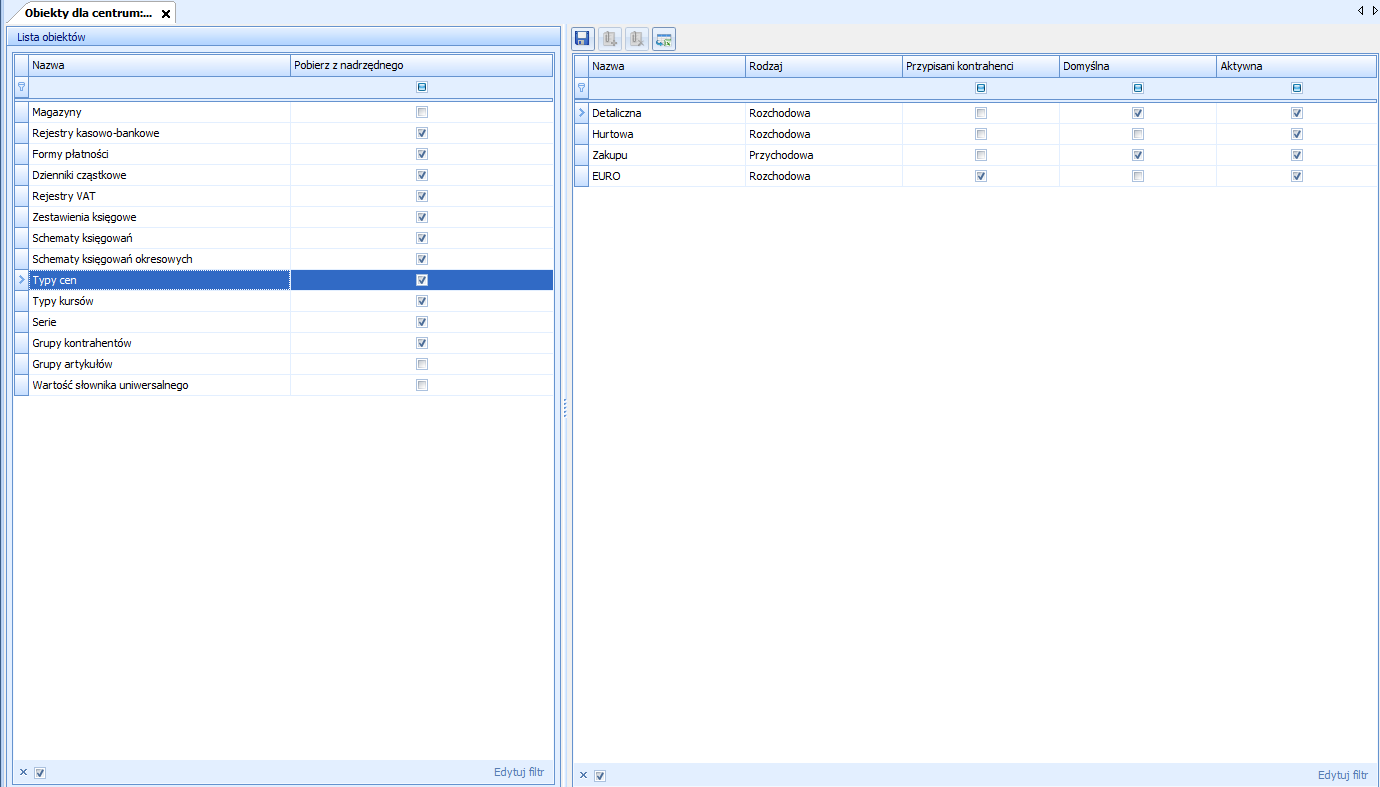Switch to Obiekty dla centrum tab

click(x=88, y=14)
